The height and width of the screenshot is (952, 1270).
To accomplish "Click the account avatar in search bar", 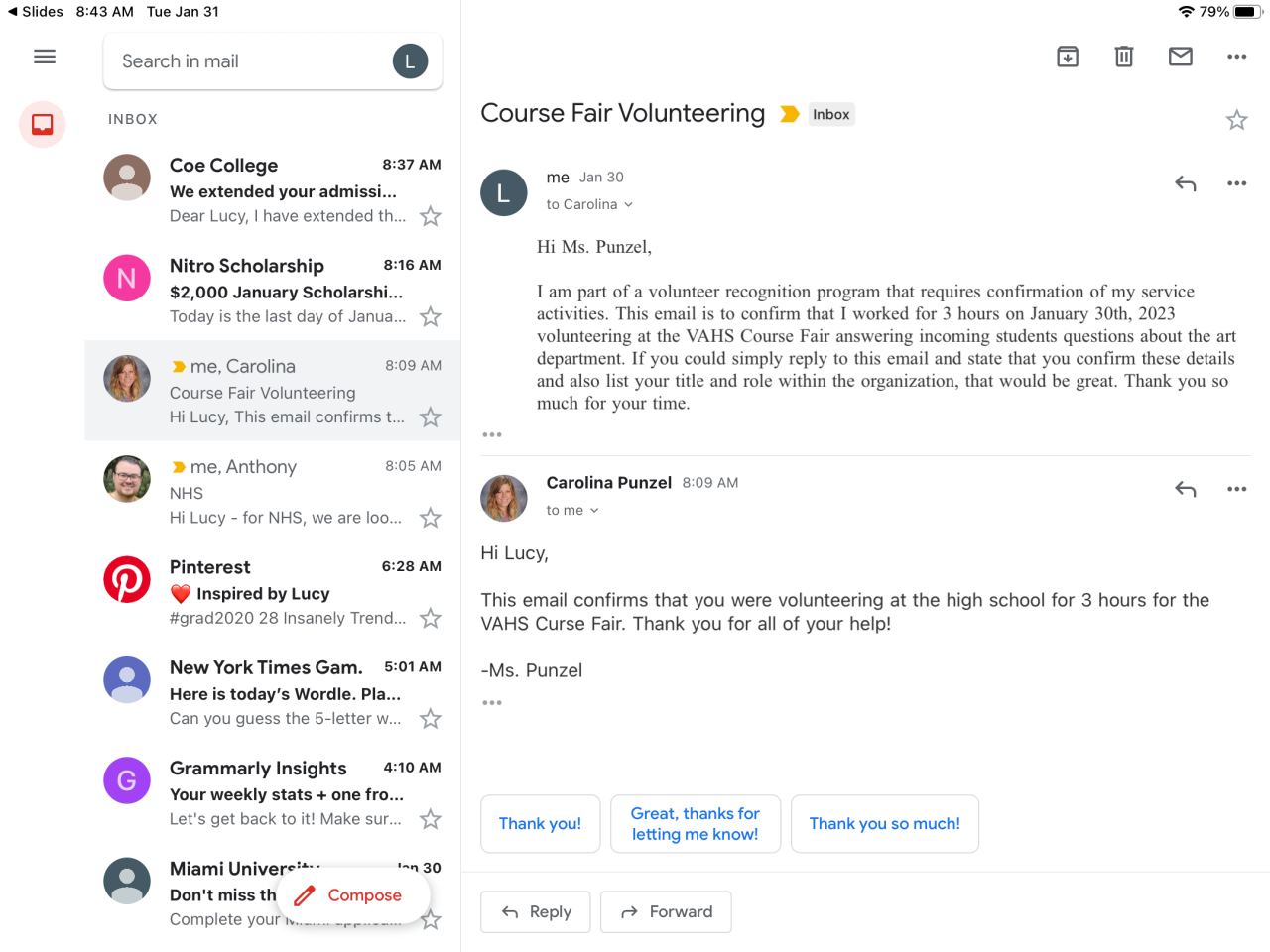I will click(x=410, y=61).
